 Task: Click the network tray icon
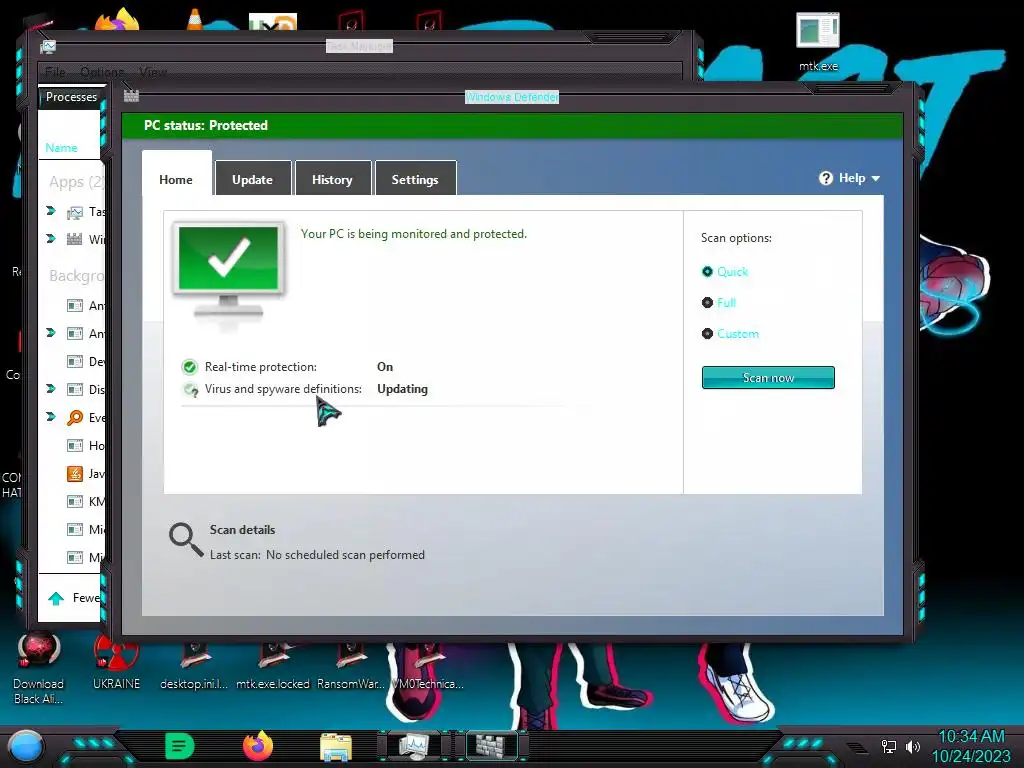pyautogui.click(x=888, y=746)
